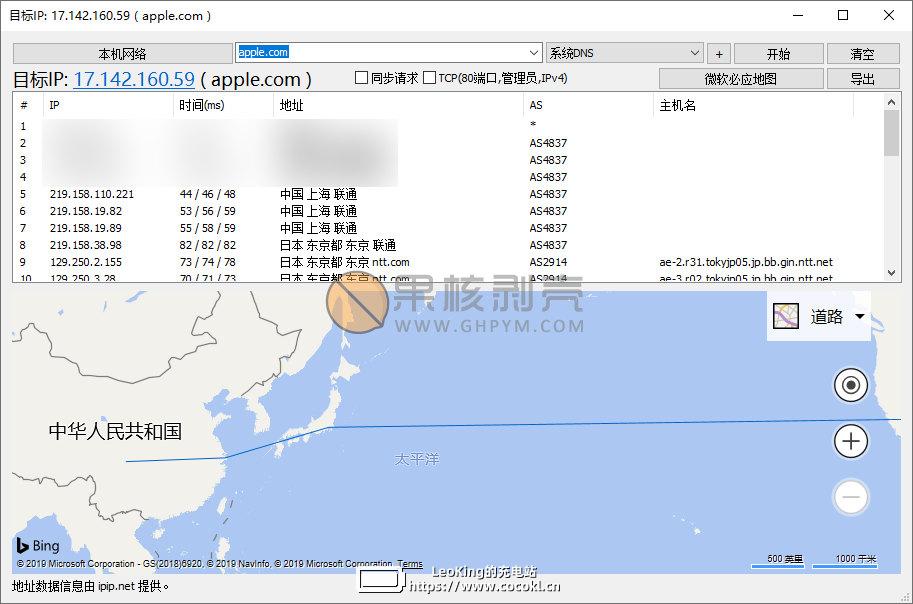Viewport: 913px width, 604px height.
Task: Export results with 导出 button
Action: [x=862, y=79]
